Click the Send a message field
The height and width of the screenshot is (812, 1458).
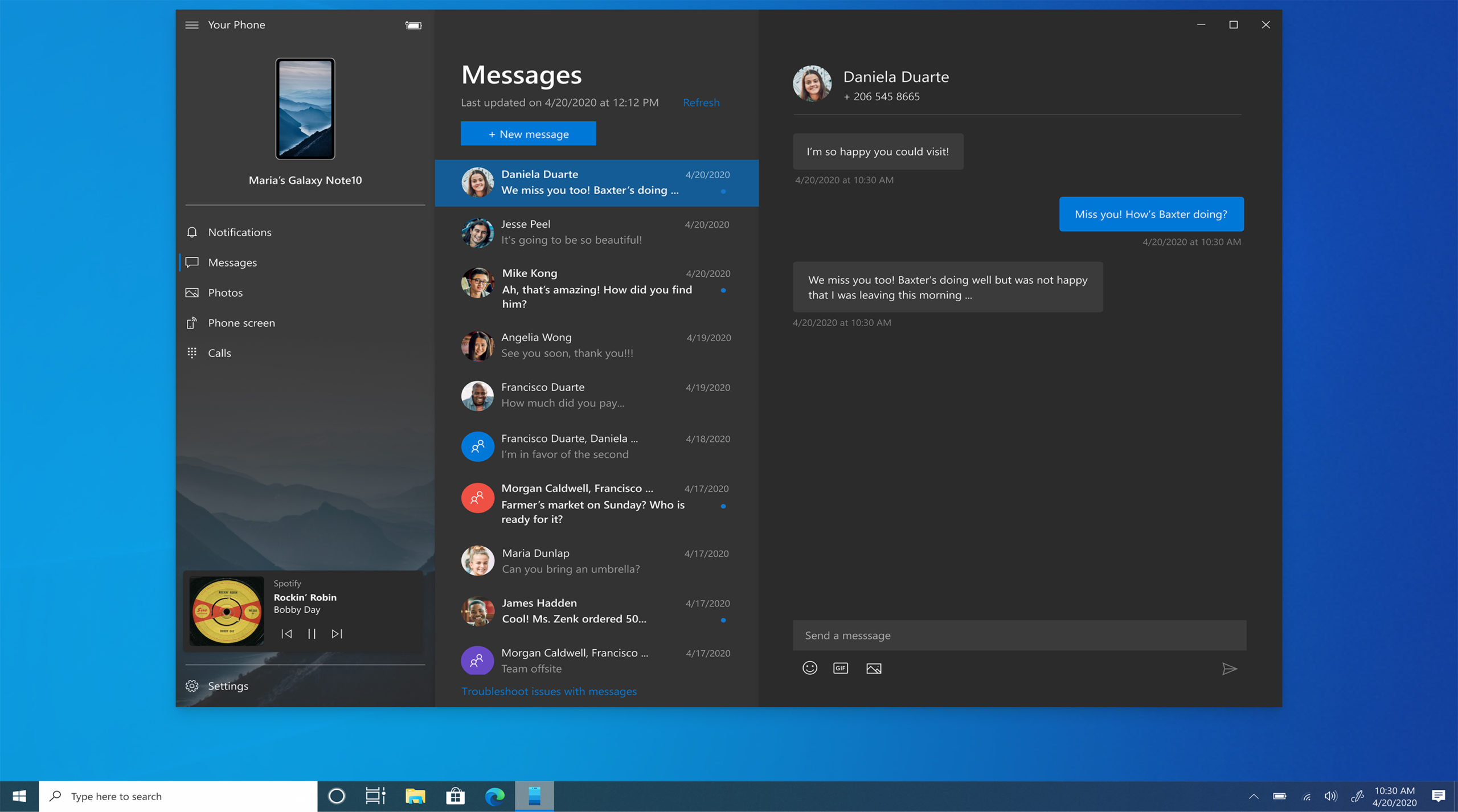(x=1019, y=635)
